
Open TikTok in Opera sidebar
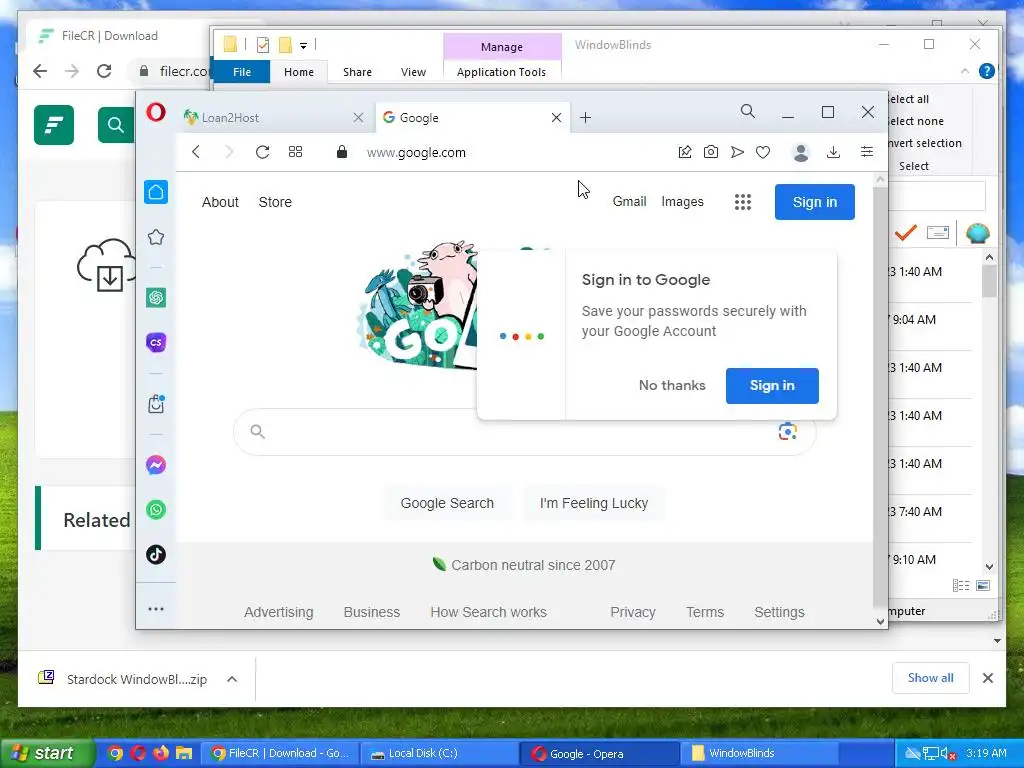[x=156, y=554]
